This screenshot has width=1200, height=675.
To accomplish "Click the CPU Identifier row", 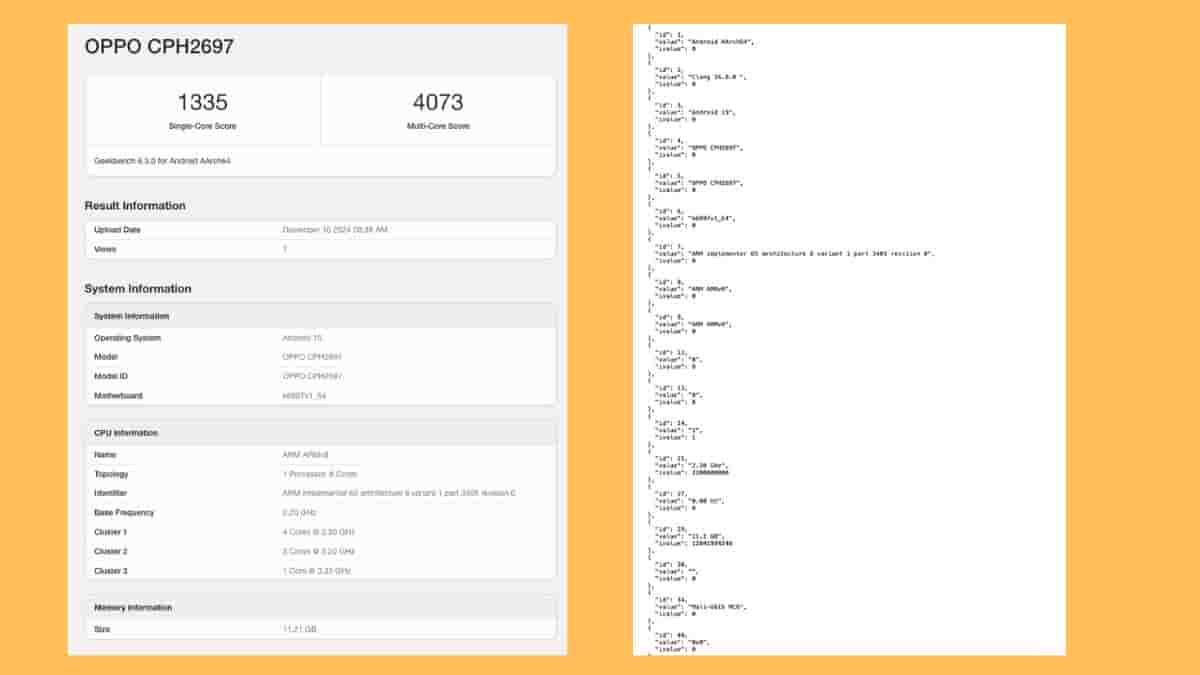I will pos(320,493).
